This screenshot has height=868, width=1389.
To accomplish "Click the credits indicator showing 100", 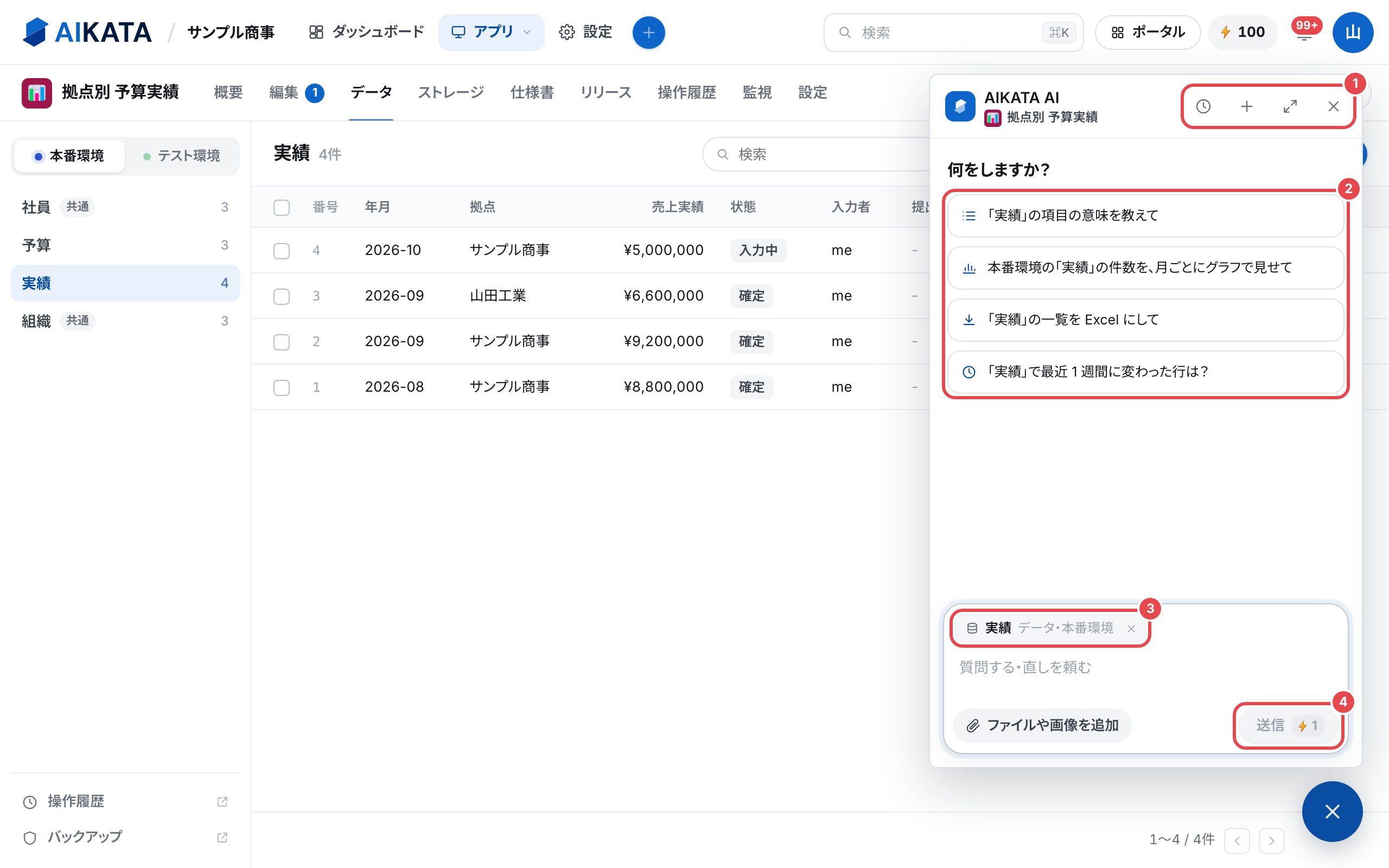I will 1243,32.
